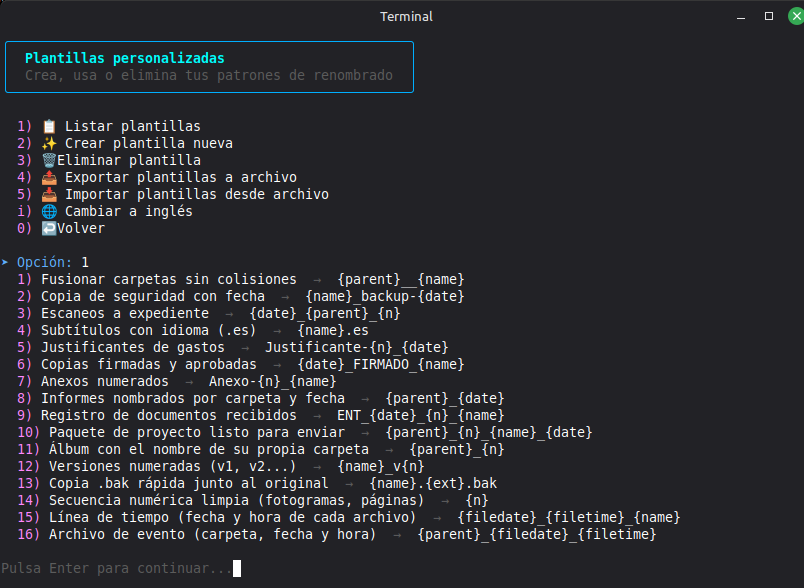This screenshot has width=804, height=588.
Task: Click the subtitle 'Crea, usa o elimina tus patrones de renombrado'
Action: 209,75
